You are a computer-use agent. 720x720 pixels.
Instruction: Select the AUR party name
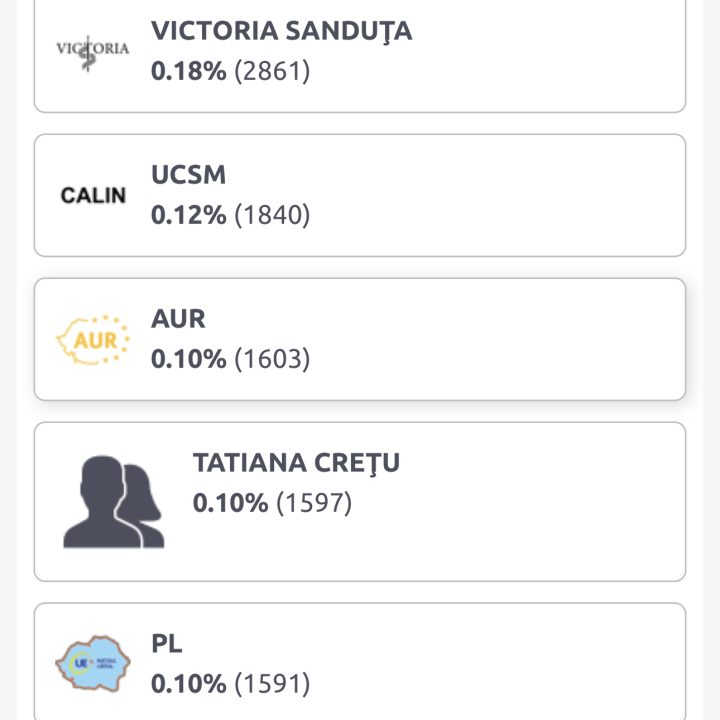tap(178, 319)
